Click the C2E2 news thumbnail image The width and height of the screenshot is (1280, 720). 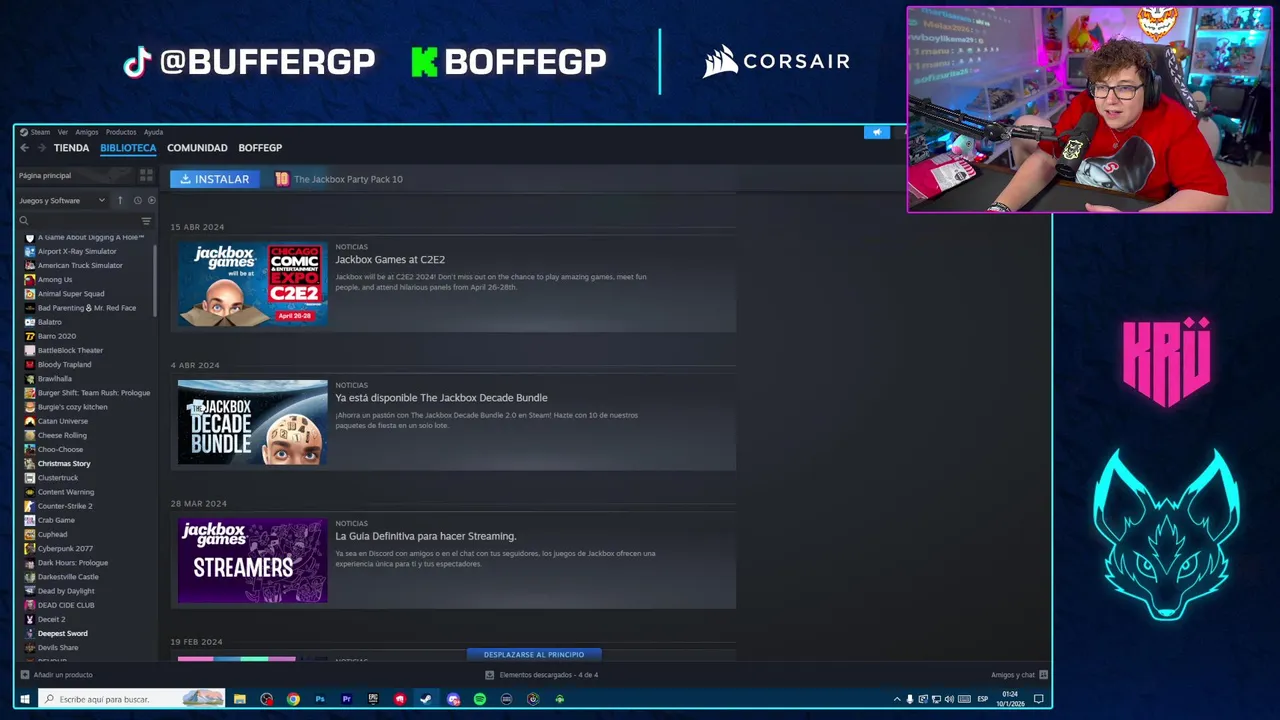click(x=252, y=284)
